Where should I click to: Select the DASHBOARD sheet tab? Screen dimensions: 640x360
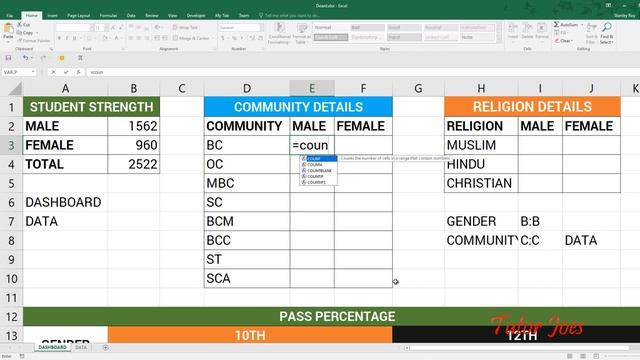52,347
